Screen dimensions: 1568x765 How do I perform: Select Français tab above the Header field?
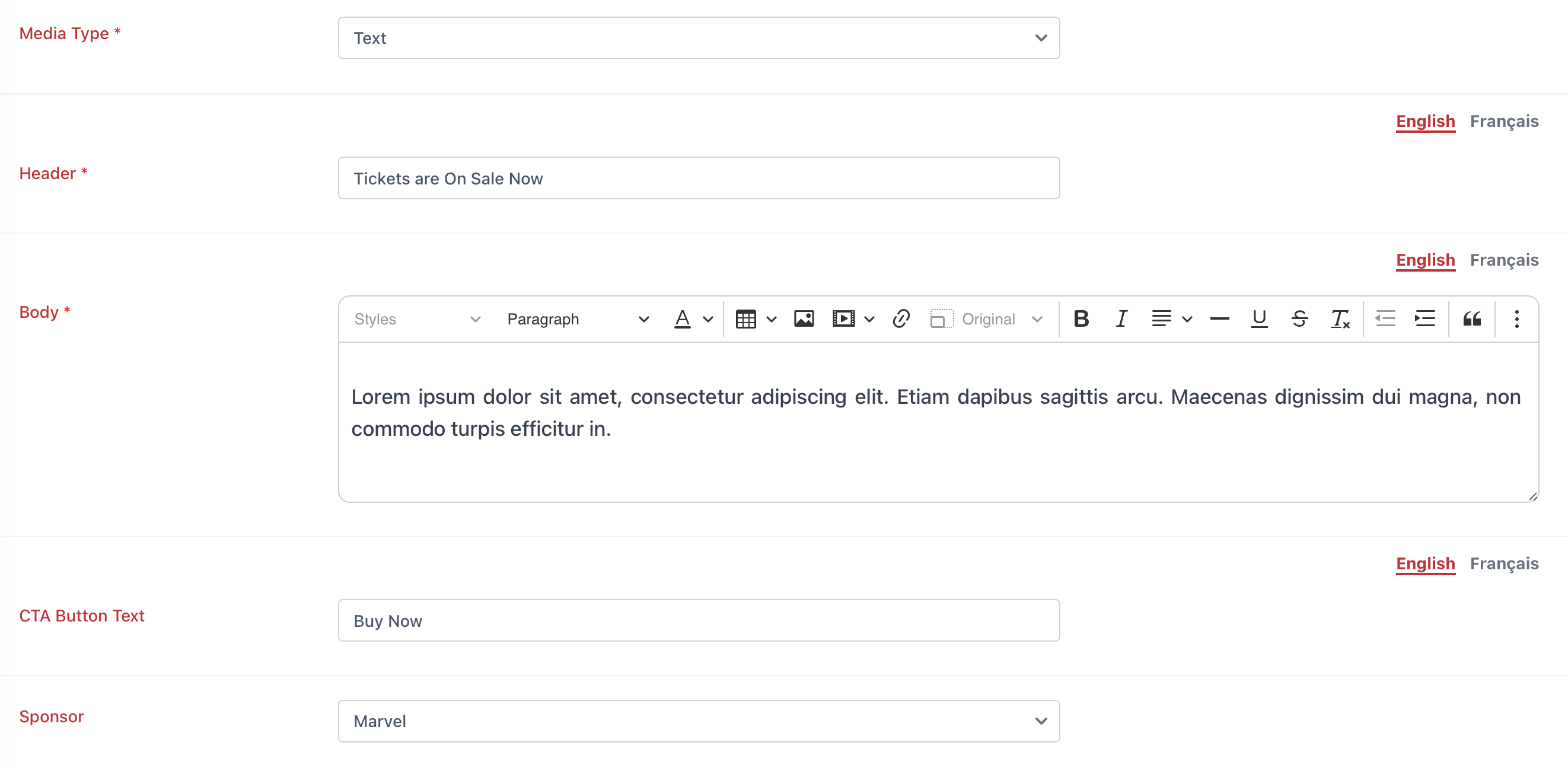(1504, 122)
